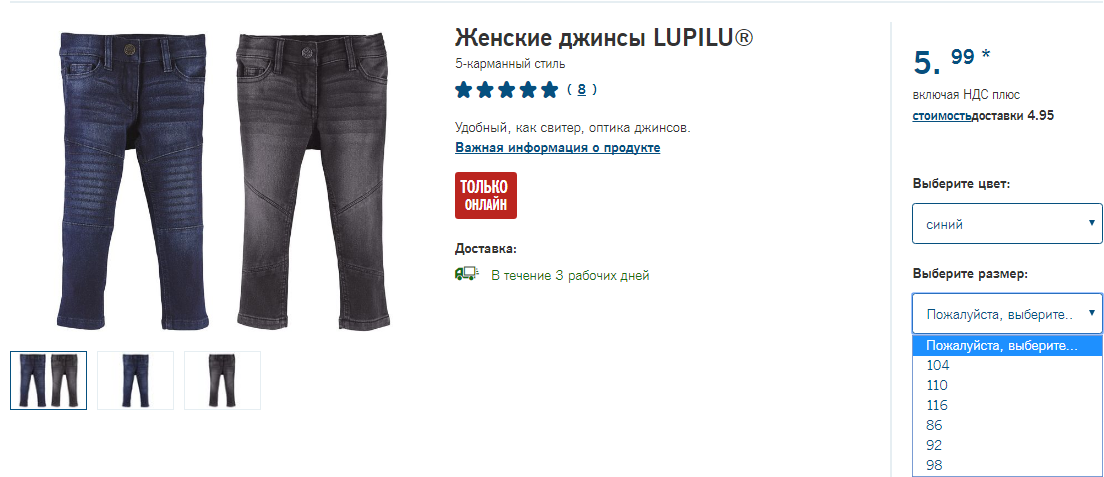Click the delivery truck icon
The width and height of the screenshot is (1104, 477).
pyautogui.click(x=466, y=274)
